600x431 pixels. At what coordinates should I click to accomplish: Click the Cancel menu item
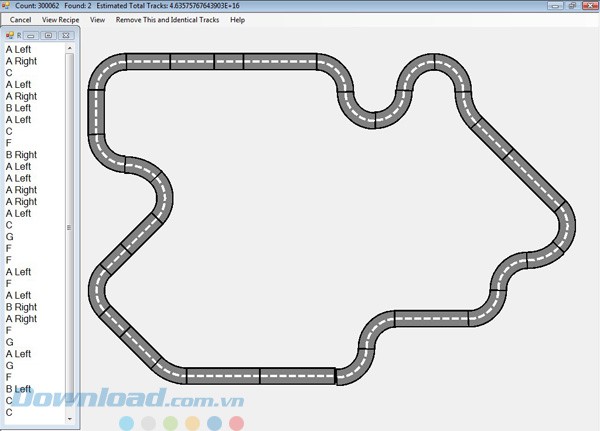click(20, 19)
